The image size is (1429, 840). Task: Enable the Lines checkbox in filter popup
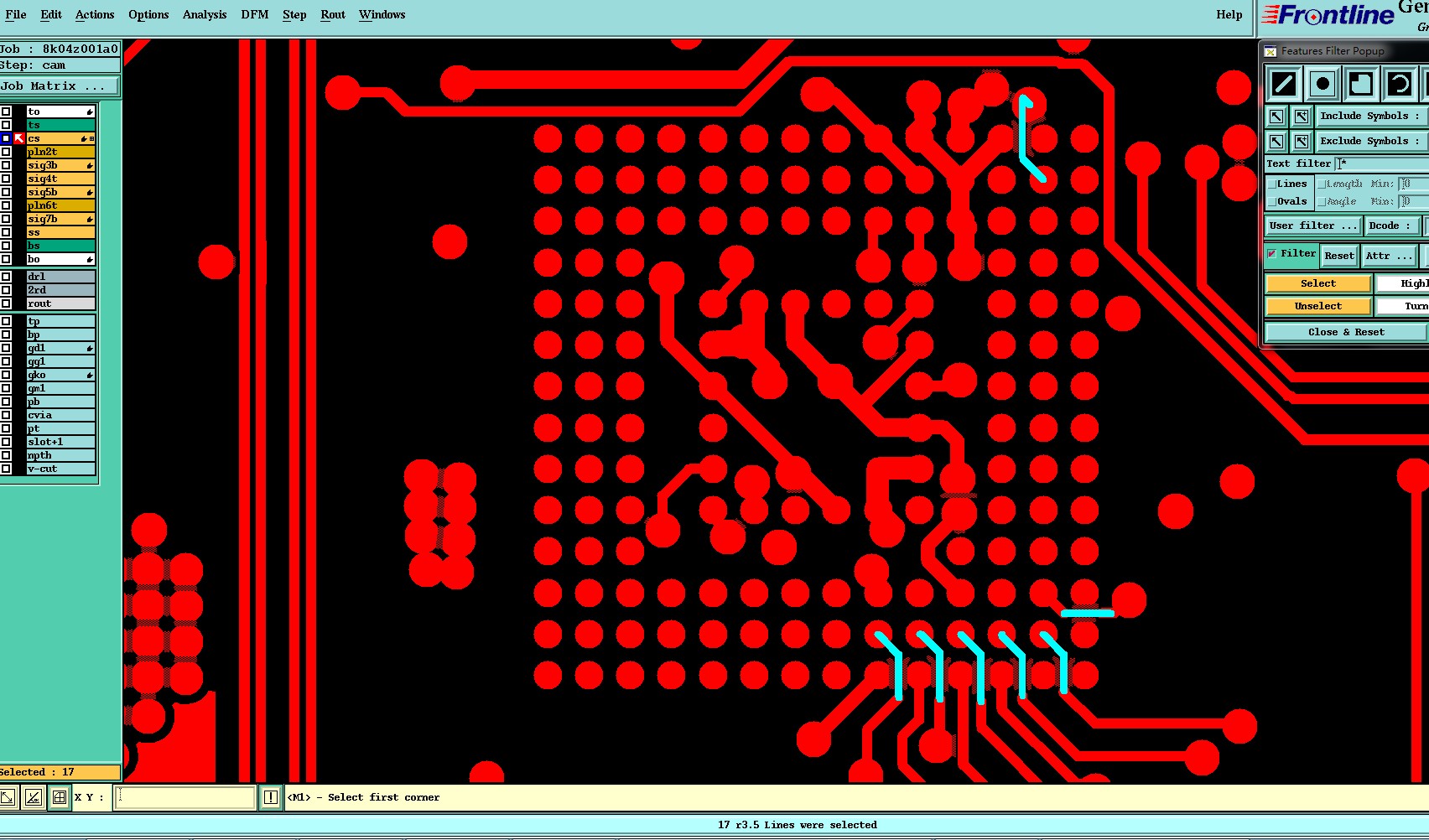(1272, 184)
